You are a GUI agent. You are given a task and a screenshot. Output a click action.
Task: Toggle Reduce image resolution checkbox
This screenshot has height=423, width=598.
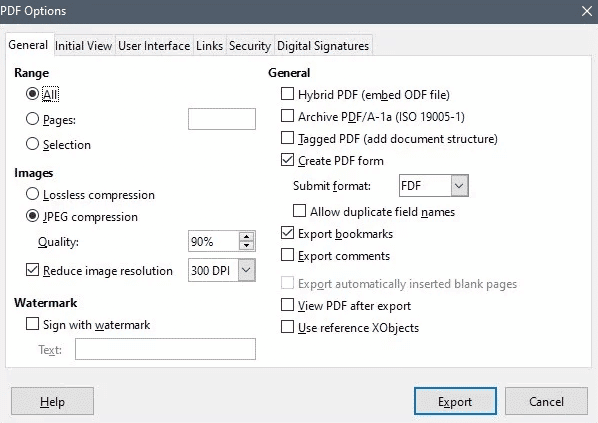(x=32, y=270)
